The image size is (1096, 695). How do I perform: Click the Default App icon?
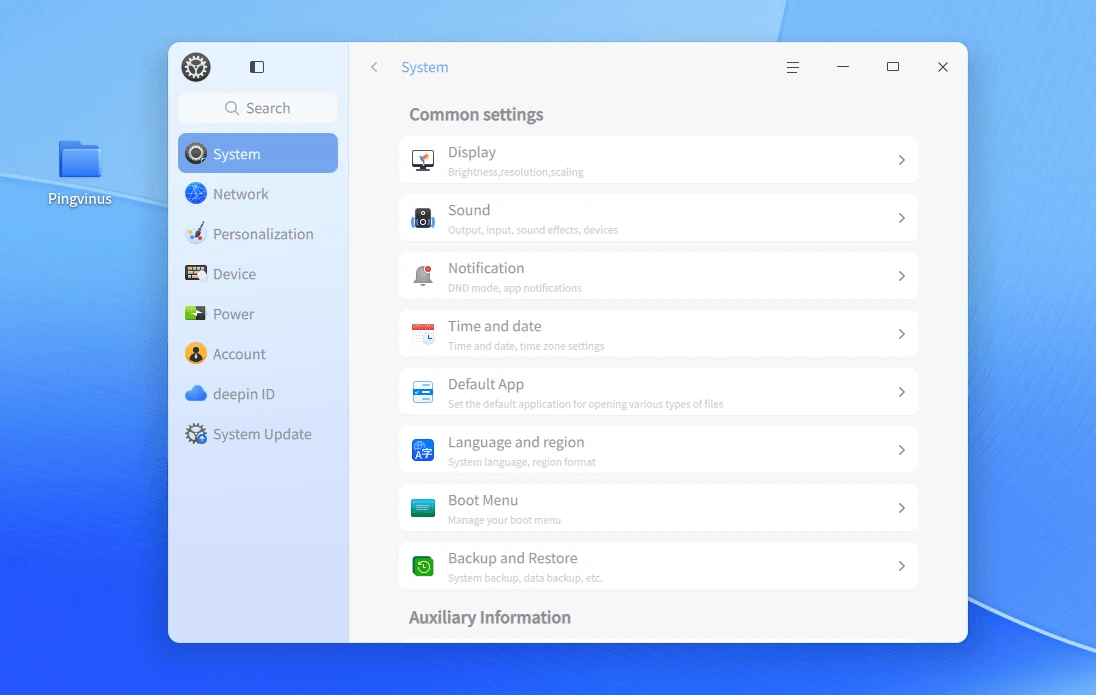423,392
